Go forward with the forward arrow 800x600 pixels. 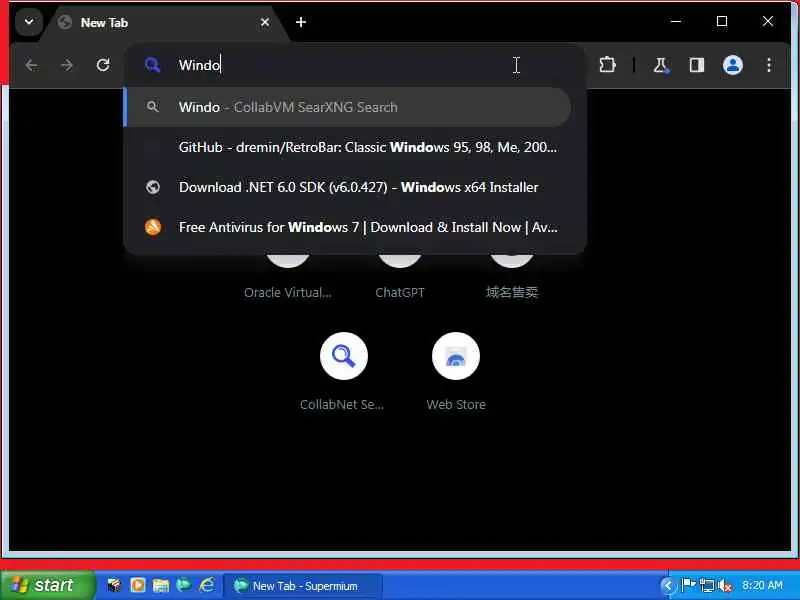tap(67, 65)
